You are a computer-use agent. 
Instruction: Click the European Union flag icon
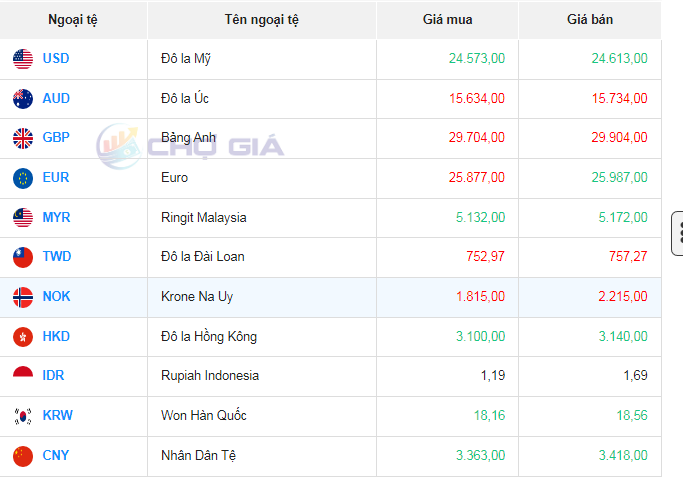pos(23,178)
